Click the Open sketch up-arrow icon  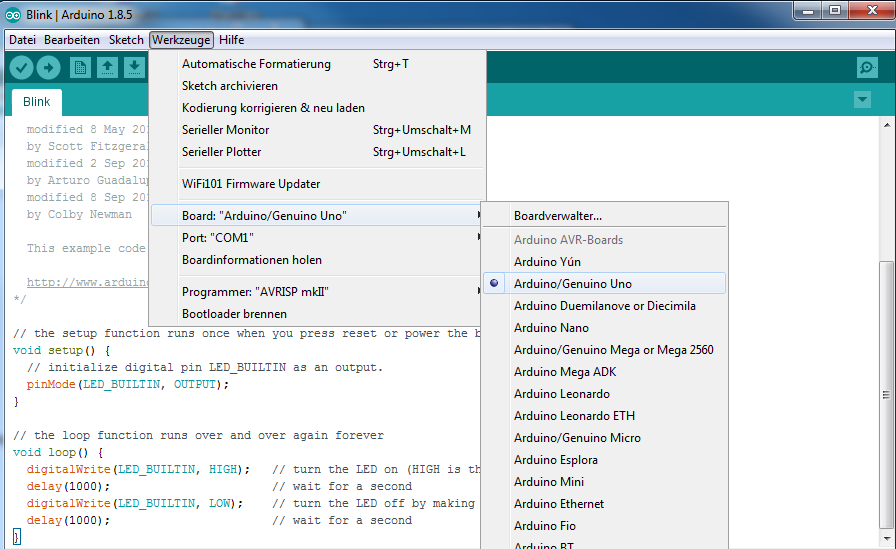coord(107,67)
